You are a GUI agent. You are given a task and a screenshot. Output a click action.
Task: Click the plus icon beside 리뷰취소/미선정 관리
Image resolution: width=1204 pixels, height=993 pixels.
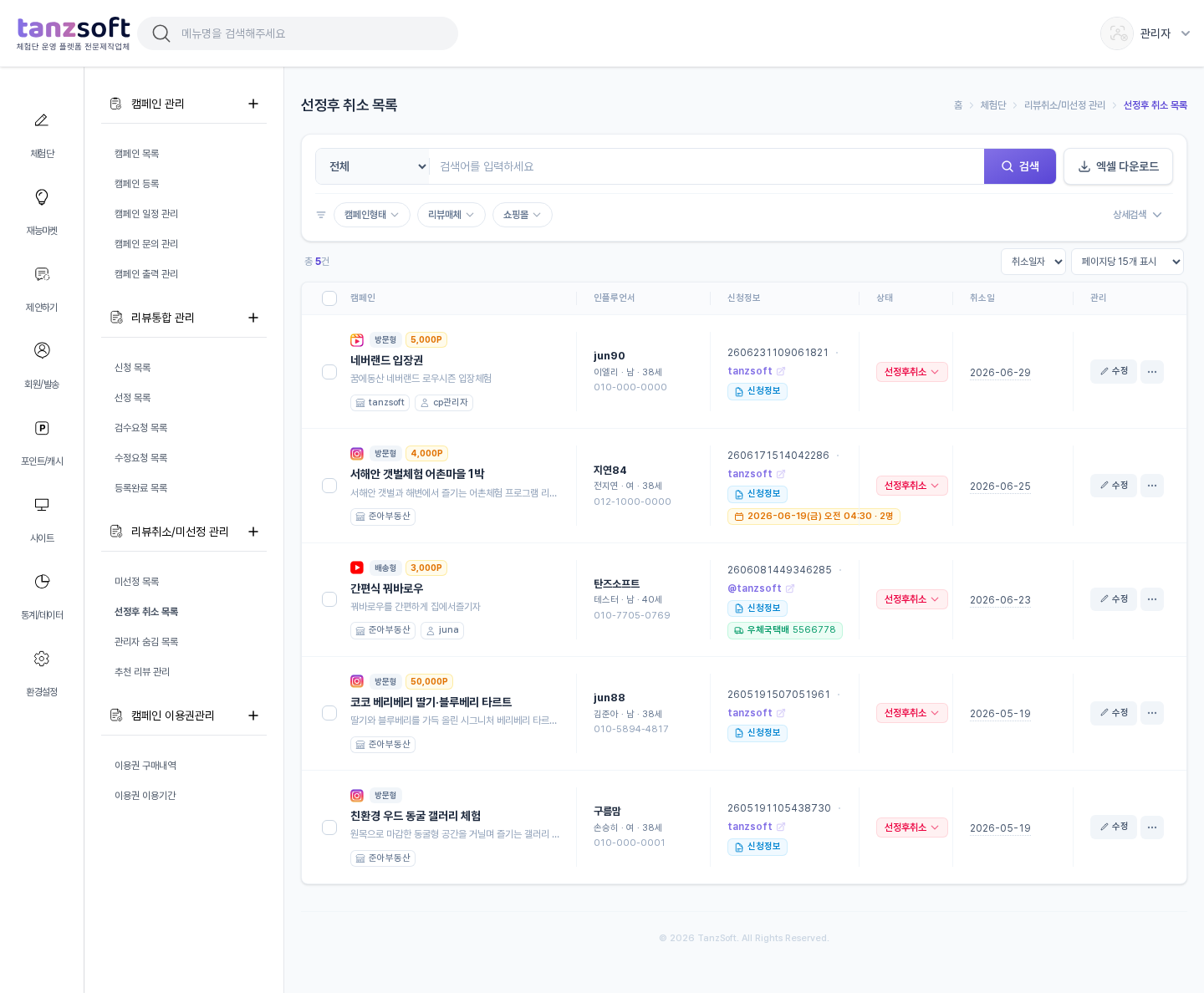pyautogui.click(x=253, y=532)
